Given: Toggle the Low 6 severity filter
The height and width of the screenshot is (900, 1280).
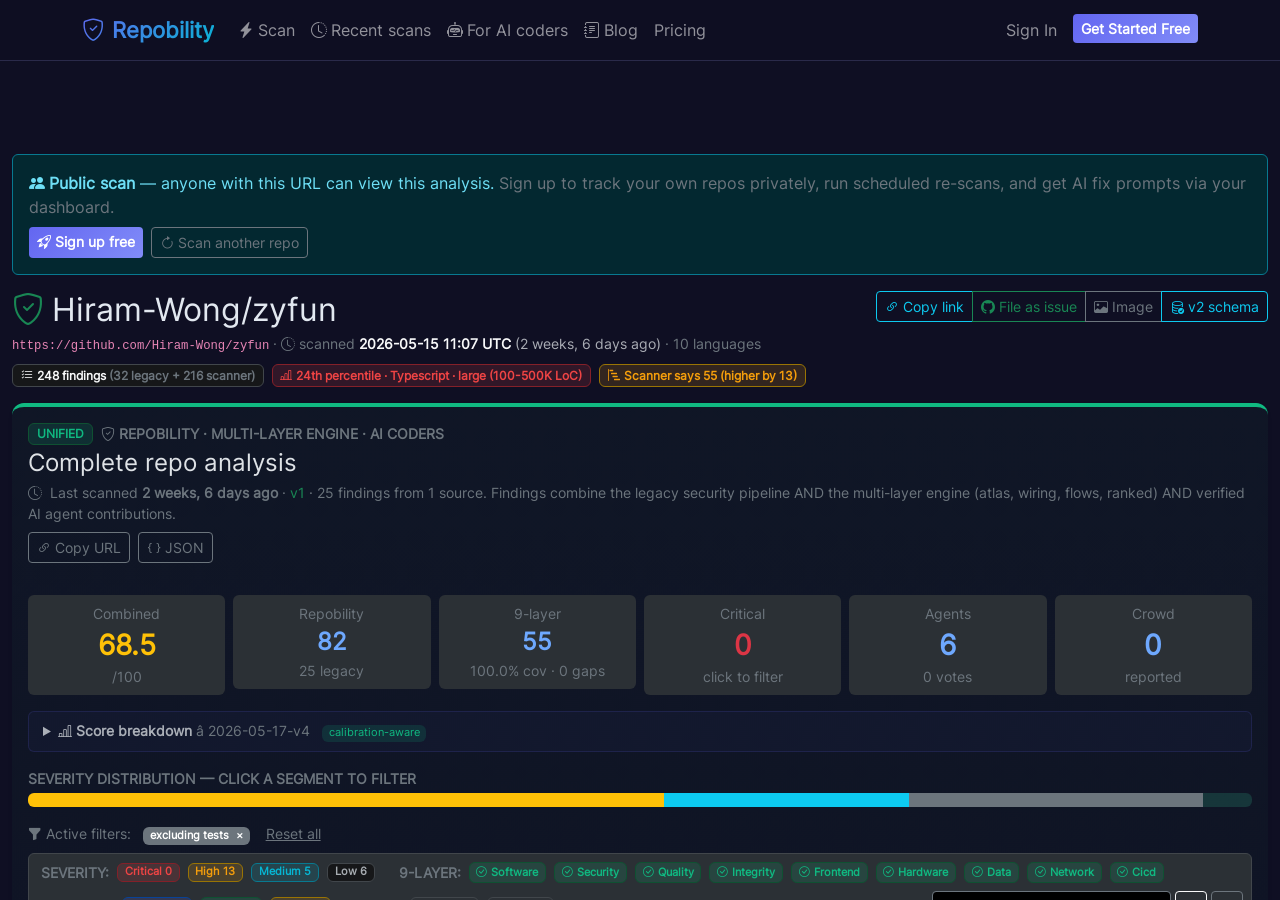Looking at the screenshot, I should [351, 872].
